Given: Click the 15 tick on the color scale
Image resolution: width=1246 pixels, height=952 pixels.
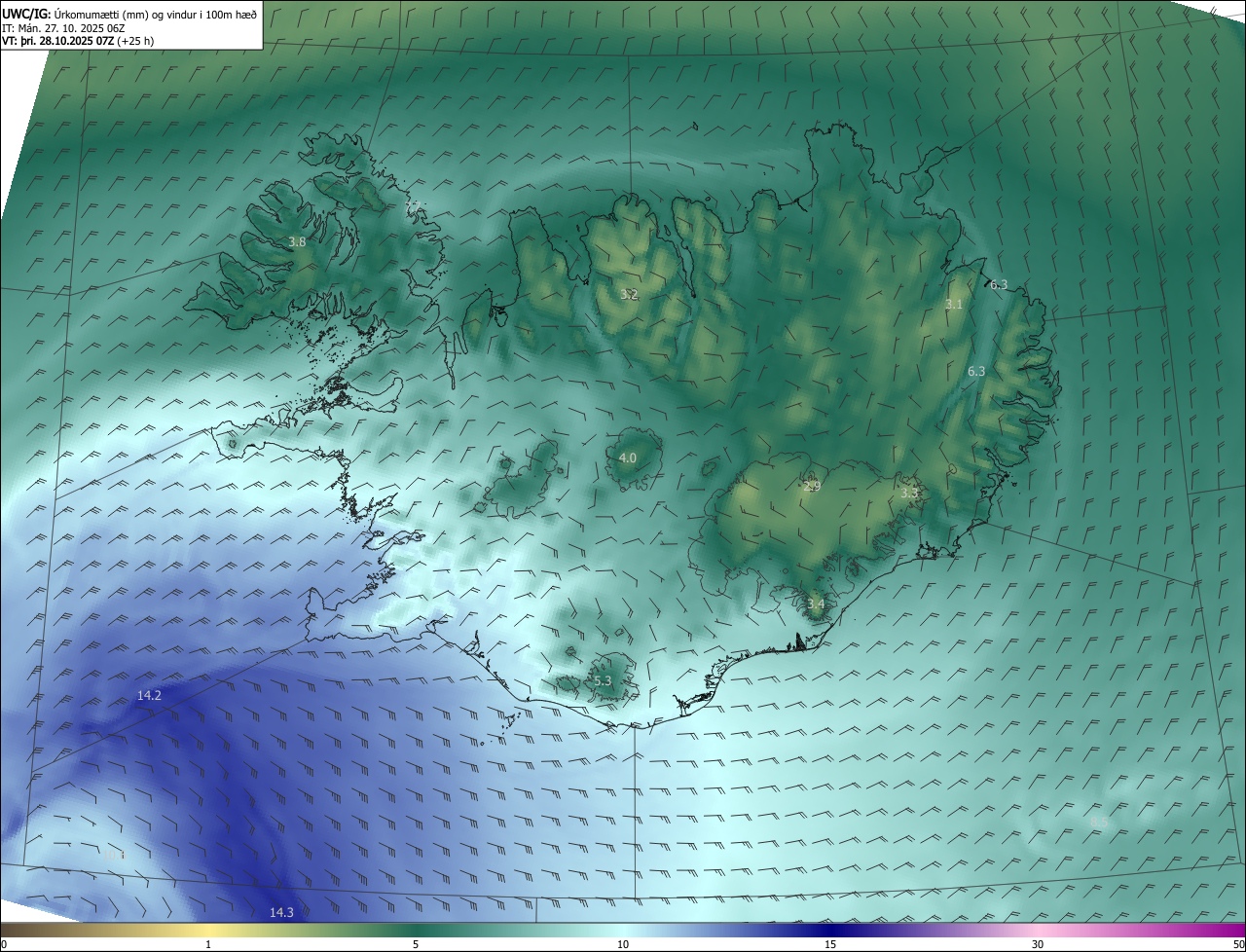Looking at the screenshot, I should point(830,943).
